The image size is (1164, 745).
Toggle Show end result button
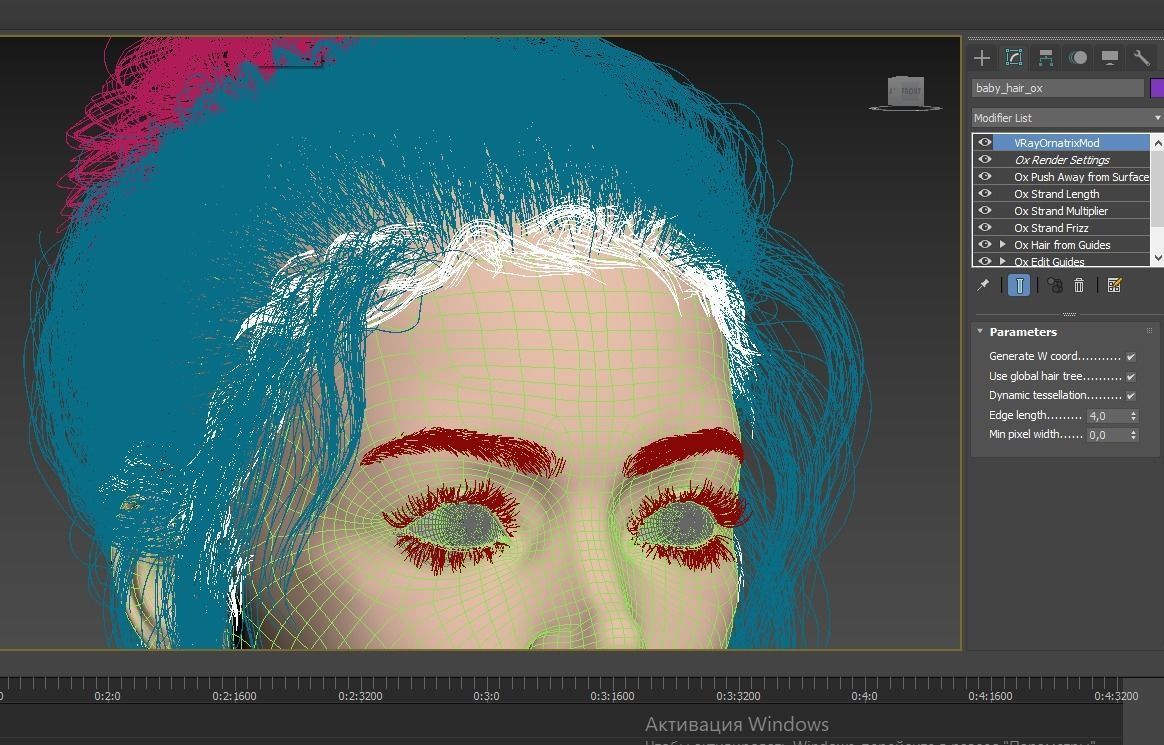click(1019, 286)
